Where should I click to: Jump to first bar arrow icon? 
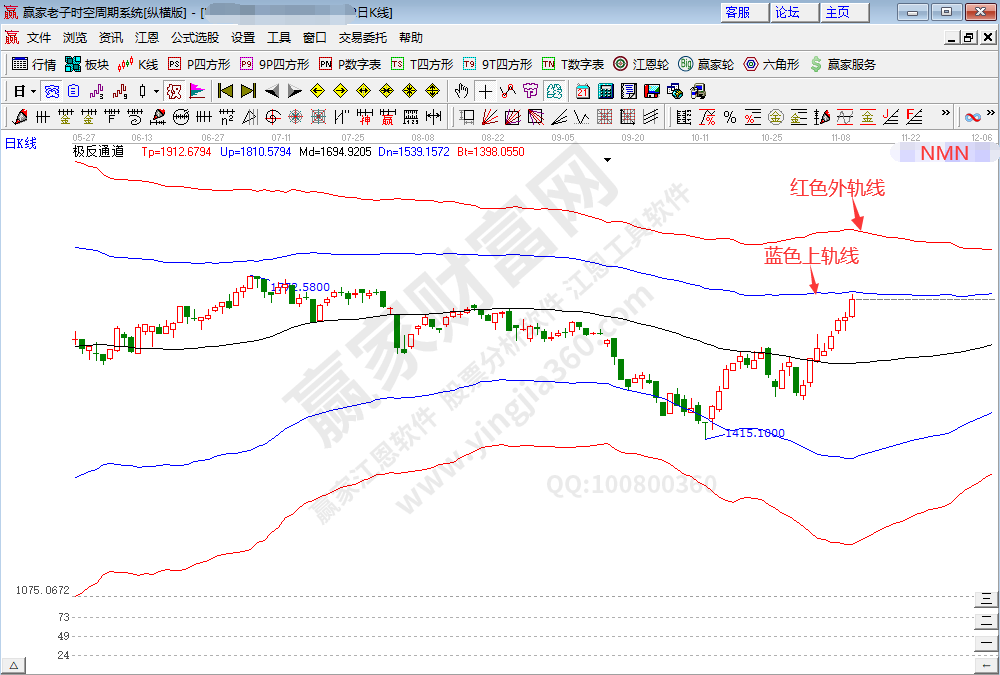tap(225, 91)
